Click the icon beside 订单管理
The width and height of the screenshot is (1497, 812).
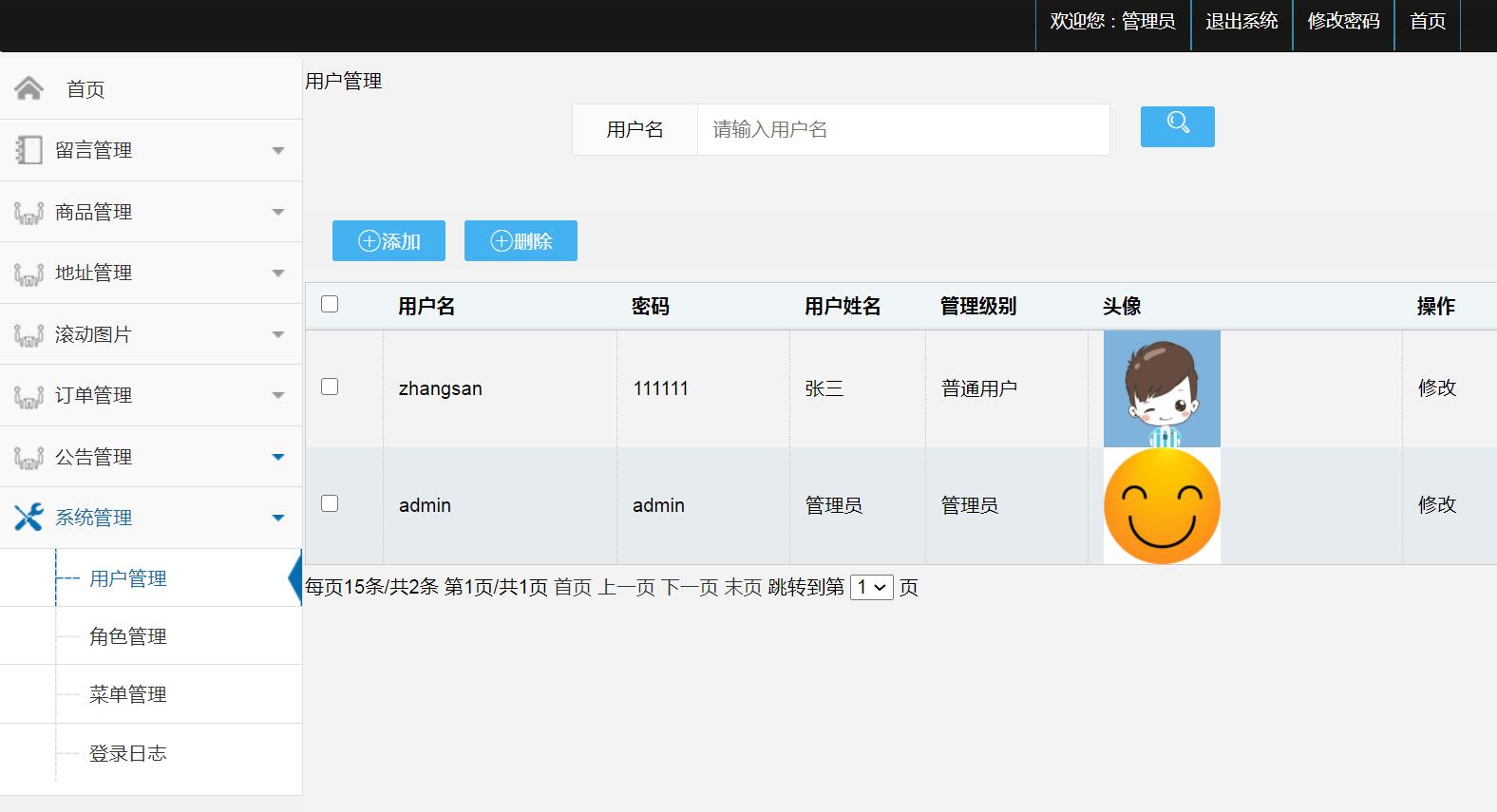coord(28,396)
